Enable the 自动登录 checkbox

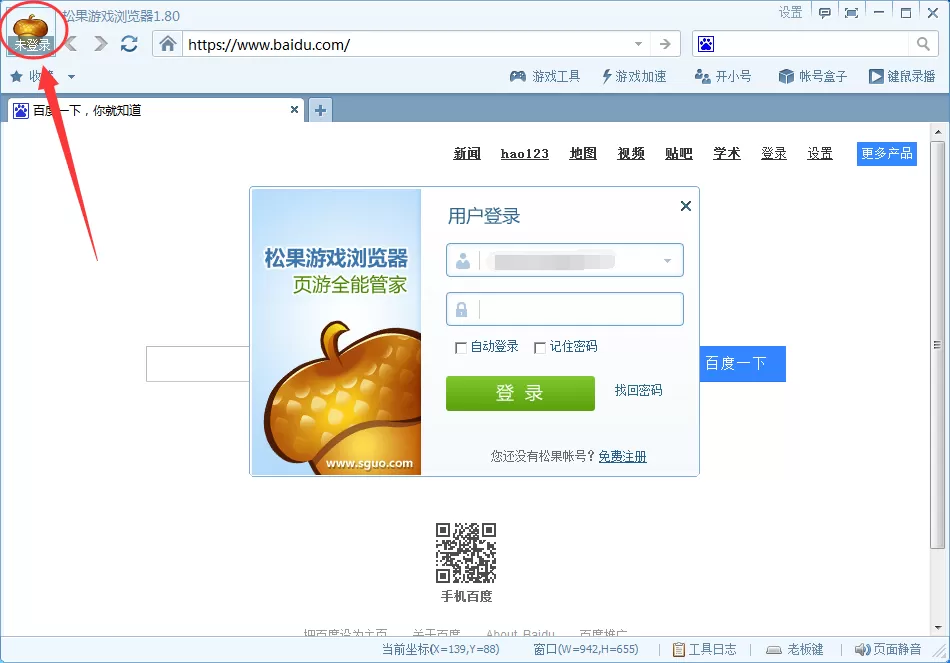tap(461, 347)
